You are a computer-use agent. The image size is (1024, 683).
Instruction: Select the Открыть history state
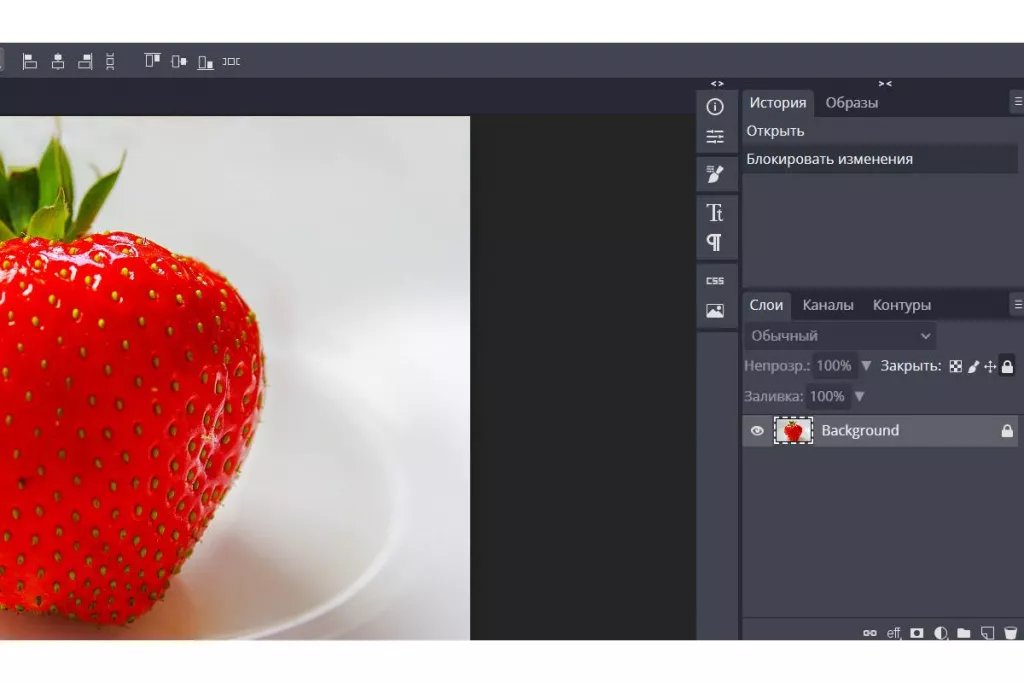click(880, 131)
